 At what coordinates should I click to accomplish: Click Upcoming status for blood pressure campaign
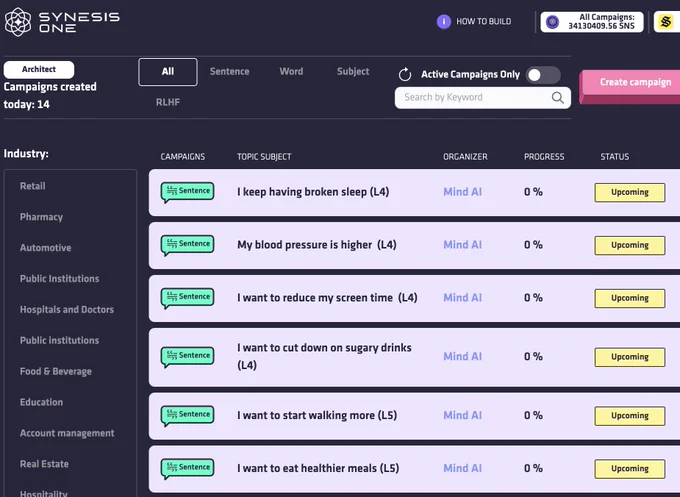pos(630,245)
